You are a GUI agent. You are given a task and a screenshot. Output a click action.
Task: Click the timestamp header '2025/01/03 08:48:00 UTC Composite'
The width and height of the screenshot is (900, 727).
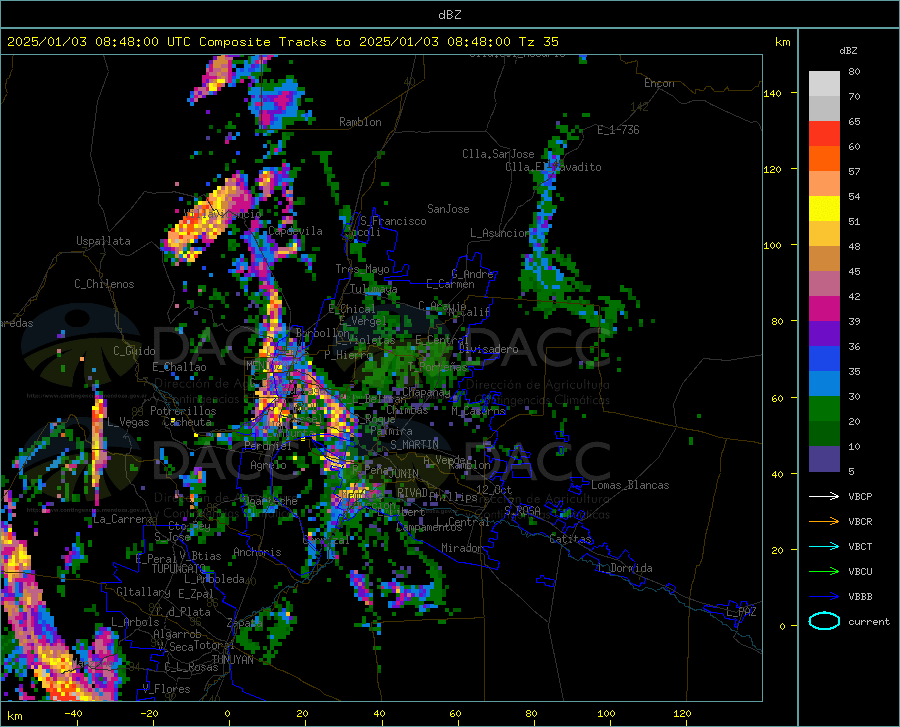click(x=138, y=42)
